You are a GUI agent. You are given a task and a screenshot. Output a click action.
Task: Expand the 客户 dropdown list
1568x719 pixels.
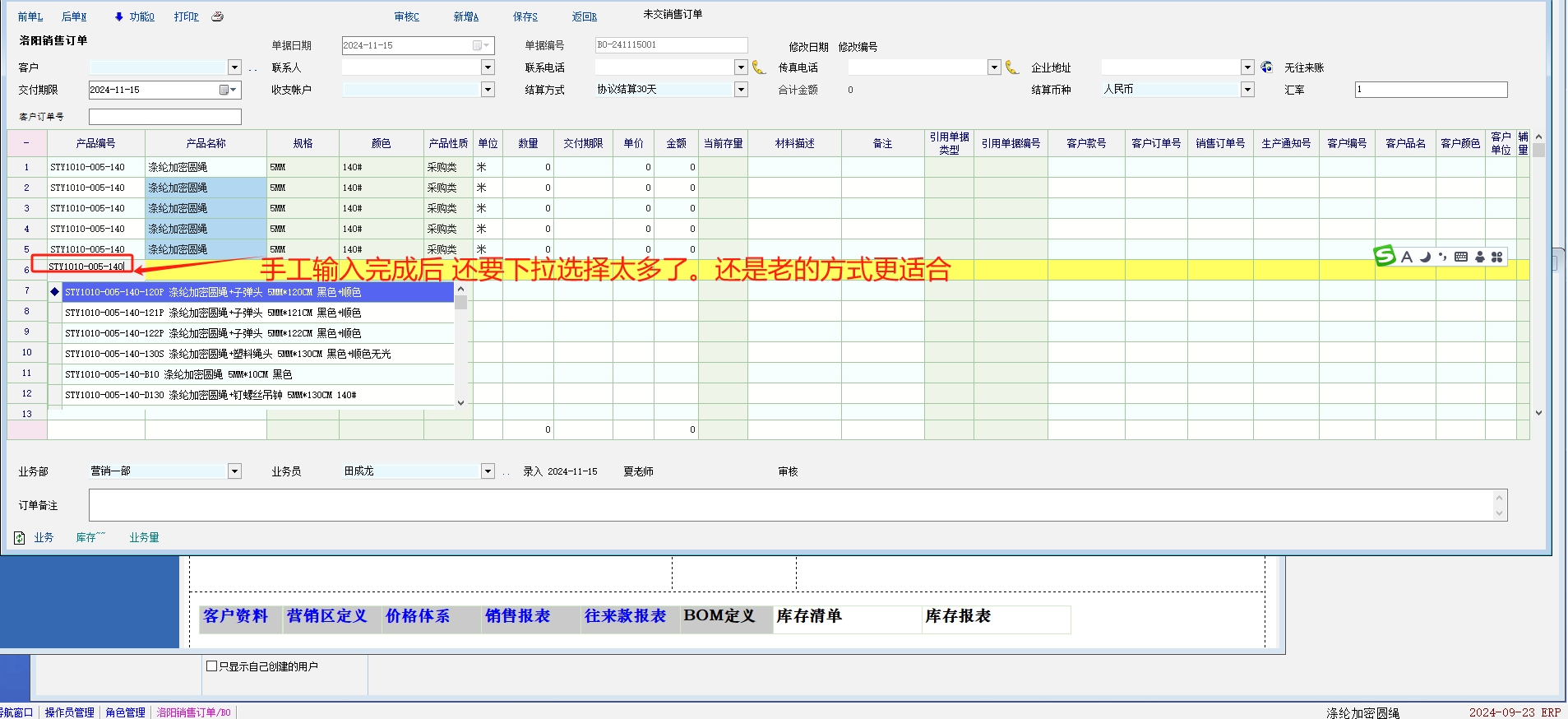(x=234, y=67)
